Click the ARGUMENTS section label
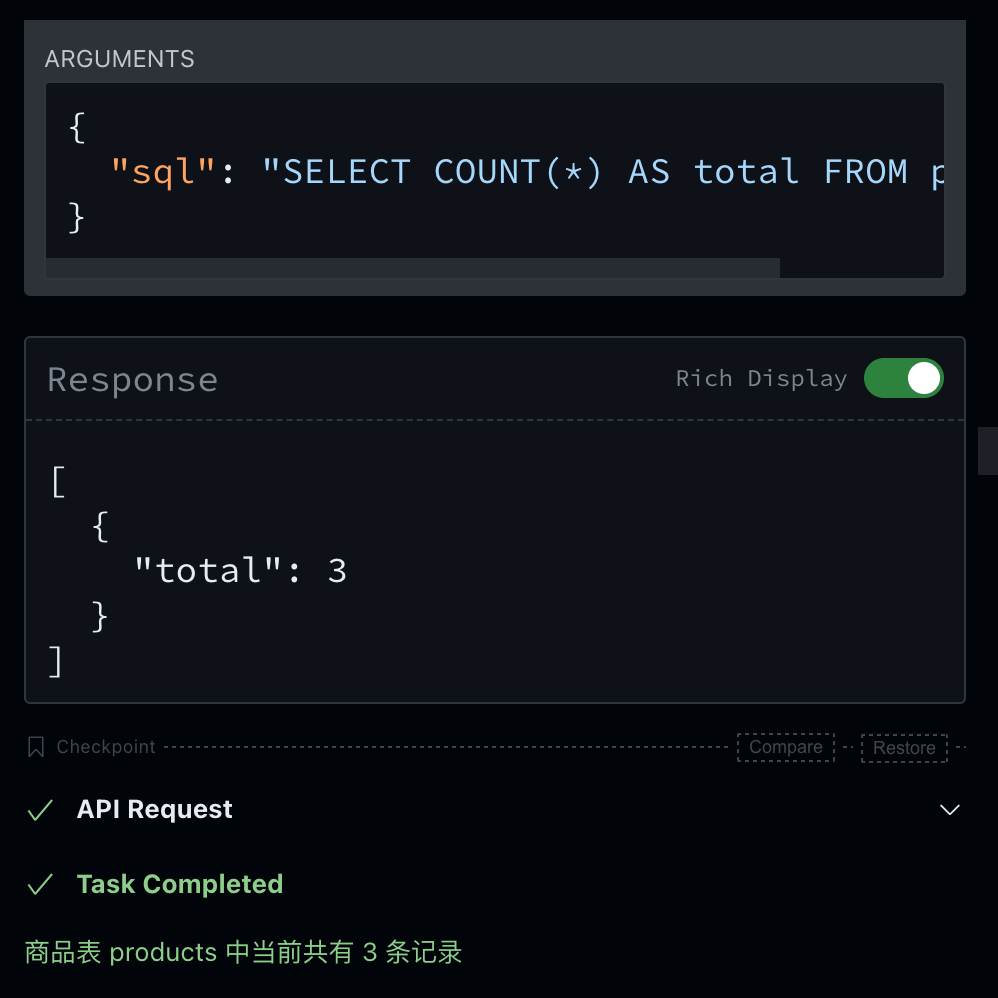This screenshot has height=998, width=998. 120,59
